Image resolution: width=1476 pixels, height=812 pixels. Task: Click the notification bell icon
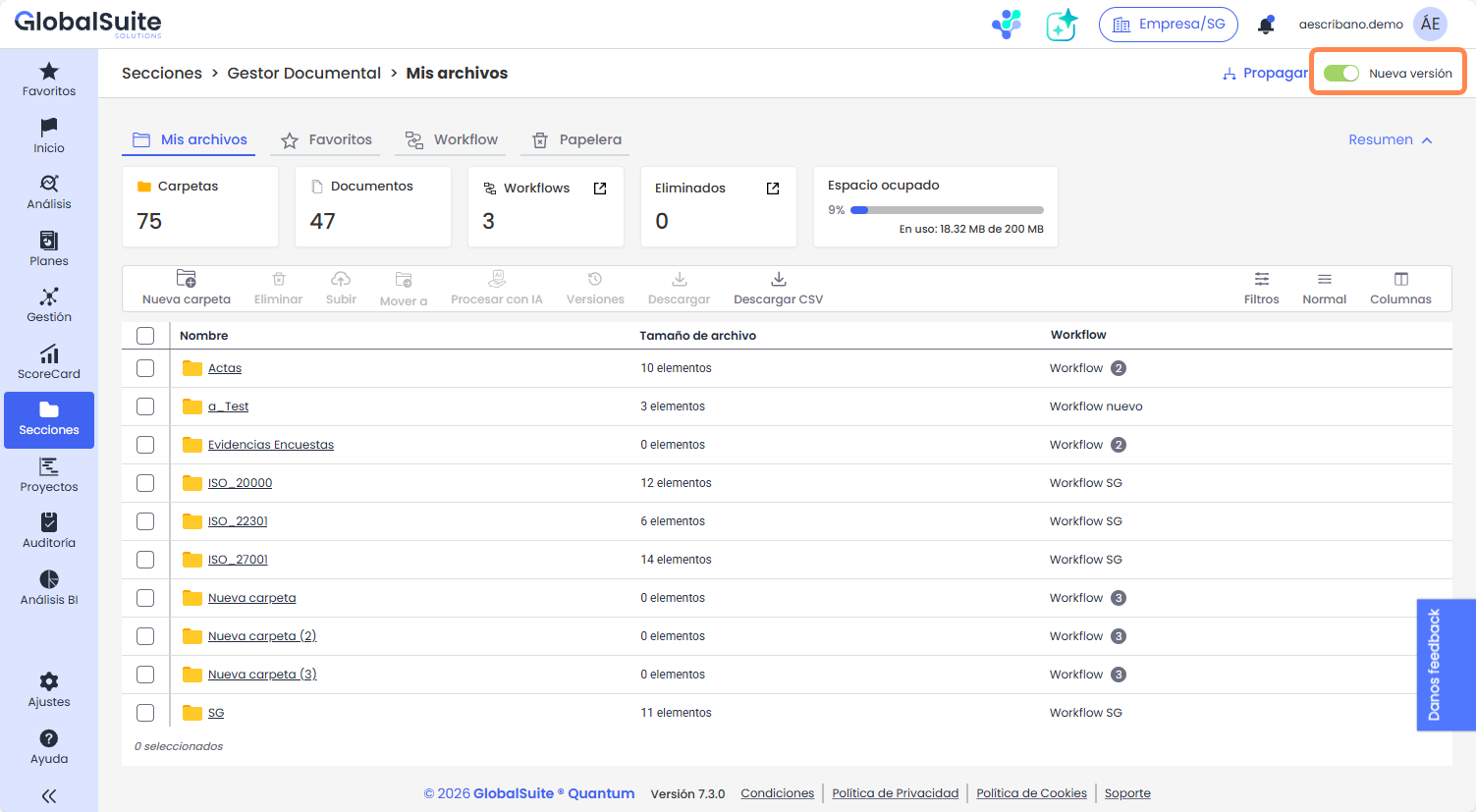pyautogui.click(x=1266, y=25)
